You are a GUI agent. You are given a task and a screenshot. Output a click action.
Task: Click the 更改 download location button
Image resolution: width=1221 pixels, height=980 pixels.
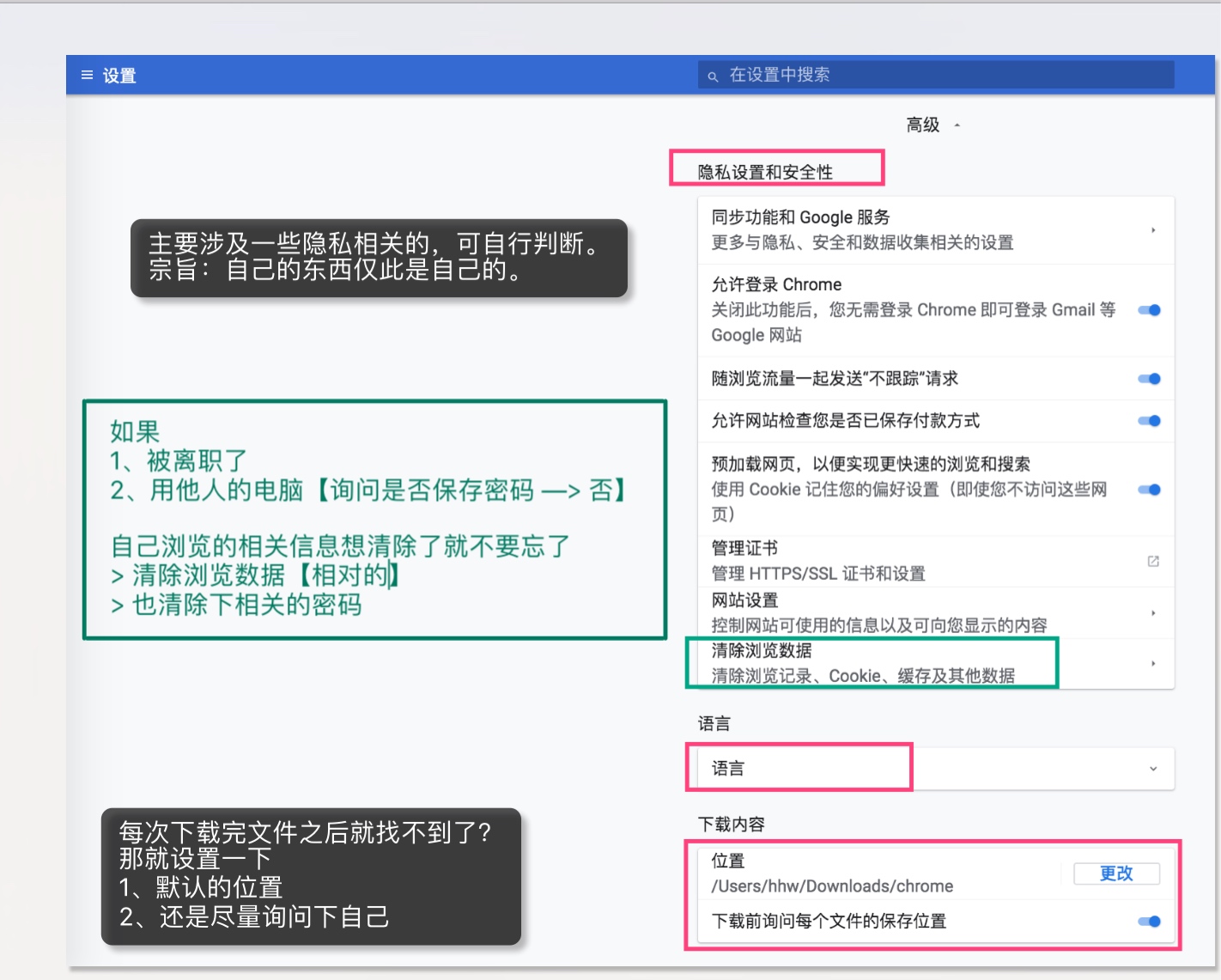[x=1116, y=873]
